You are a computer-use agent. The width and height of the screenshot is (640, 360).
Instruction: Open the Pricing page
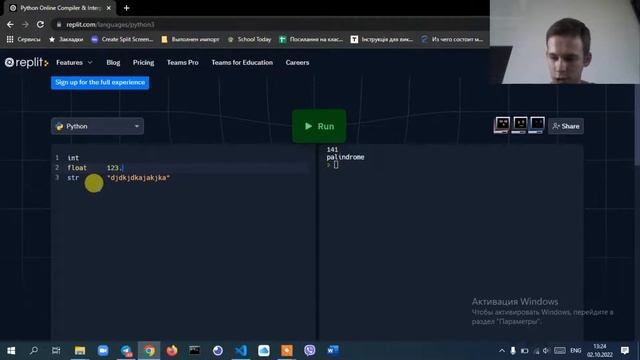coord(143,62)
